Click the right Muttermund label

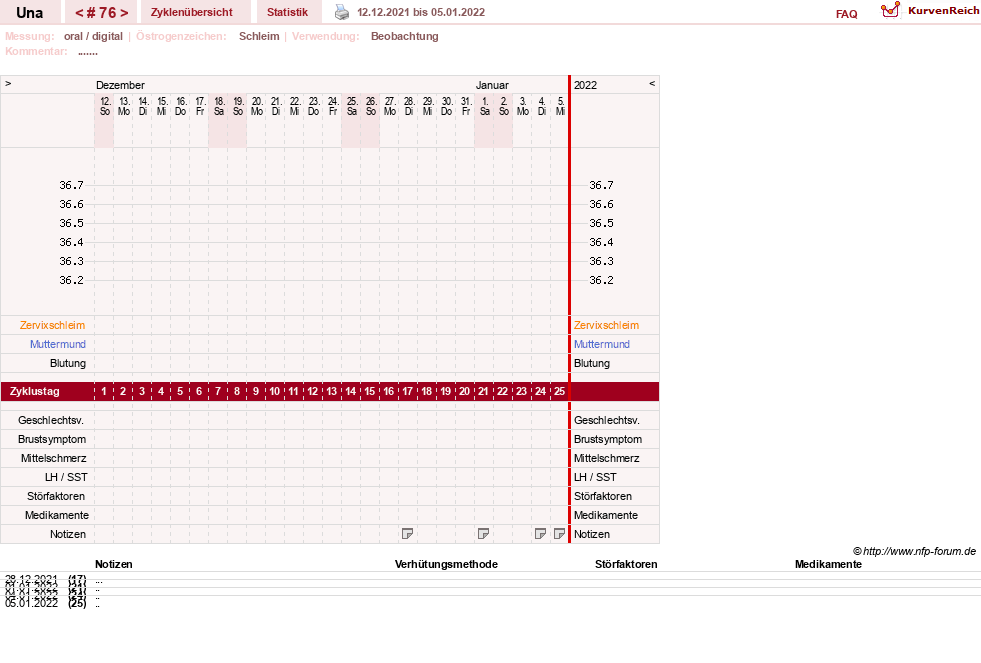[602, 344]
